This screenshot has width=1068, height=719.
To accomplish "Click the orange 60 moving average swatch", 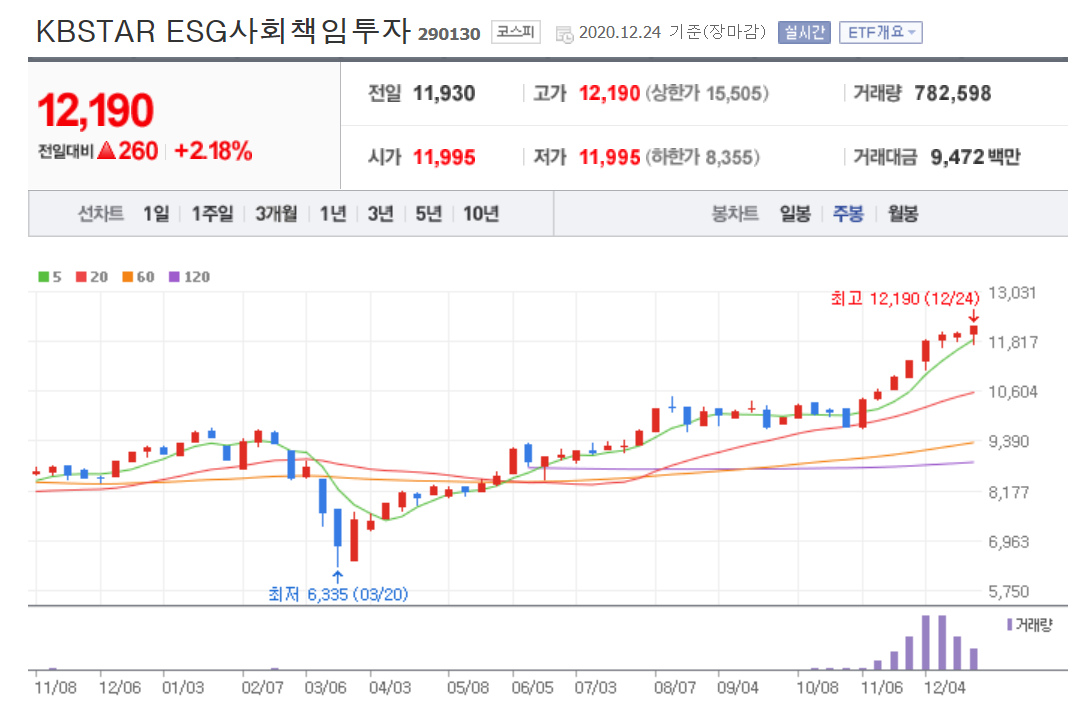I will tap(127, 277).
